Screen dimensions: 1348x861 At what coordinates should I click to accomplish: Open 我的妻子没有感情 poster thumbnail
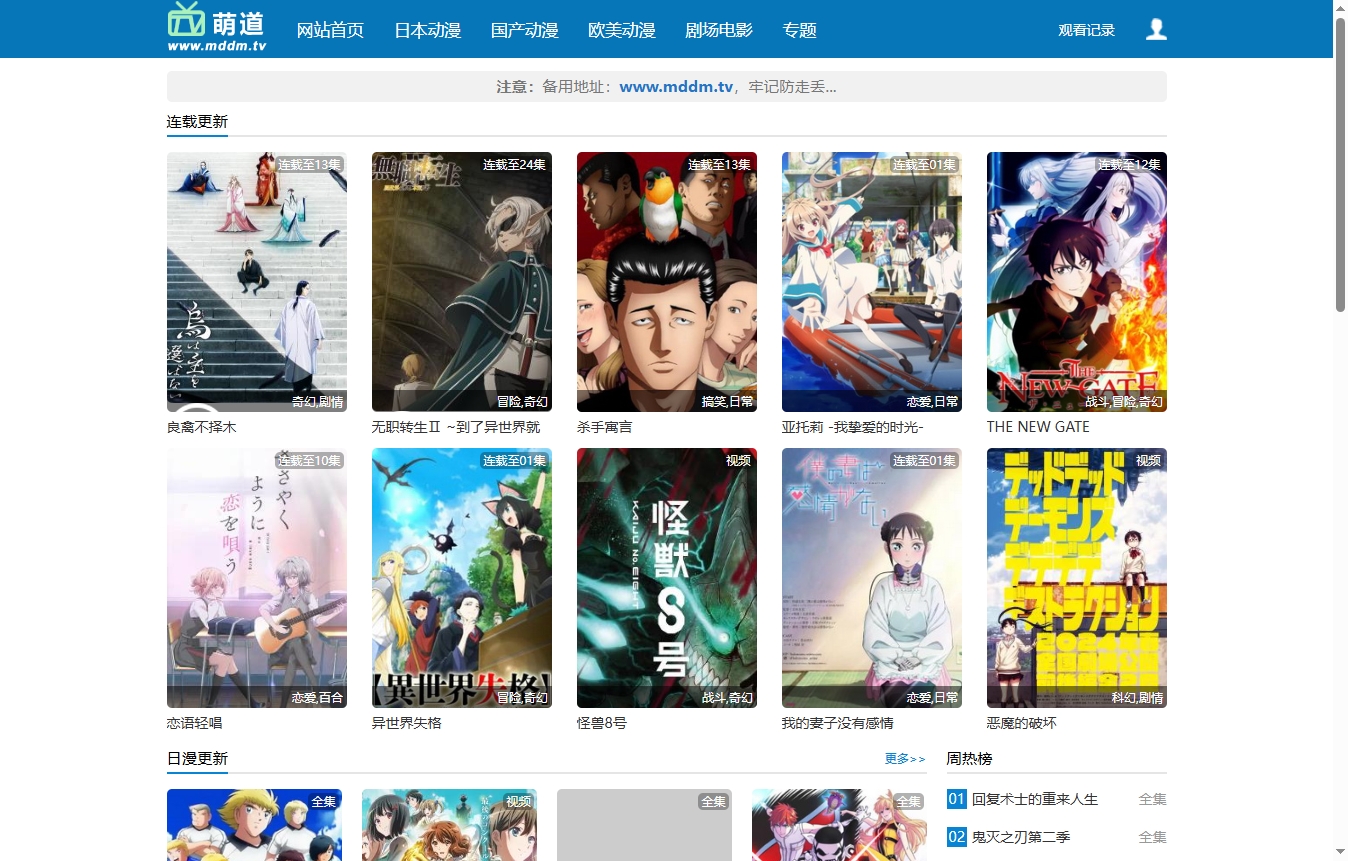[872, 578]
